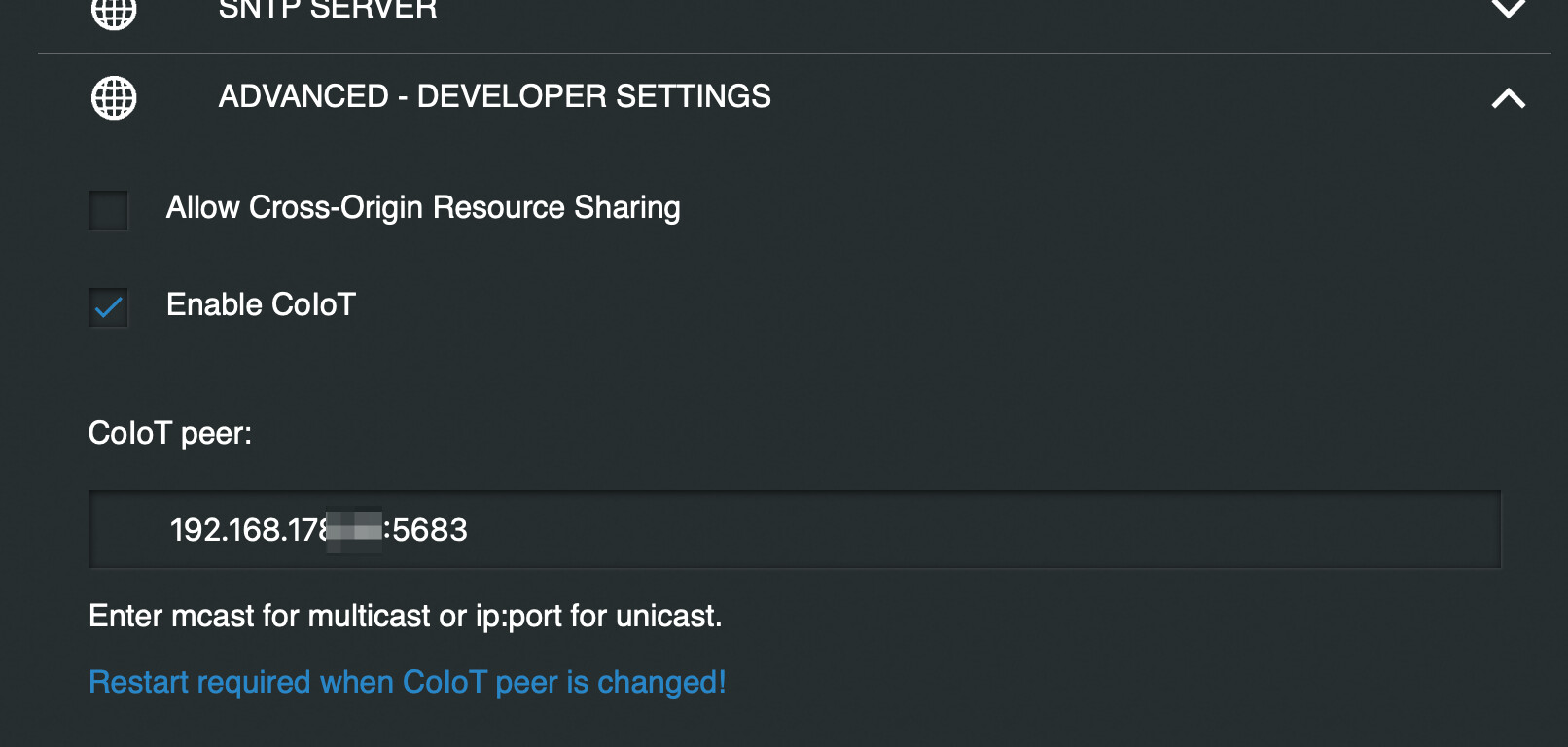The width and height of the screenshot is (1568, 747).
Task: Click the word DEVELOPER in section header
Action: point(512,96)
